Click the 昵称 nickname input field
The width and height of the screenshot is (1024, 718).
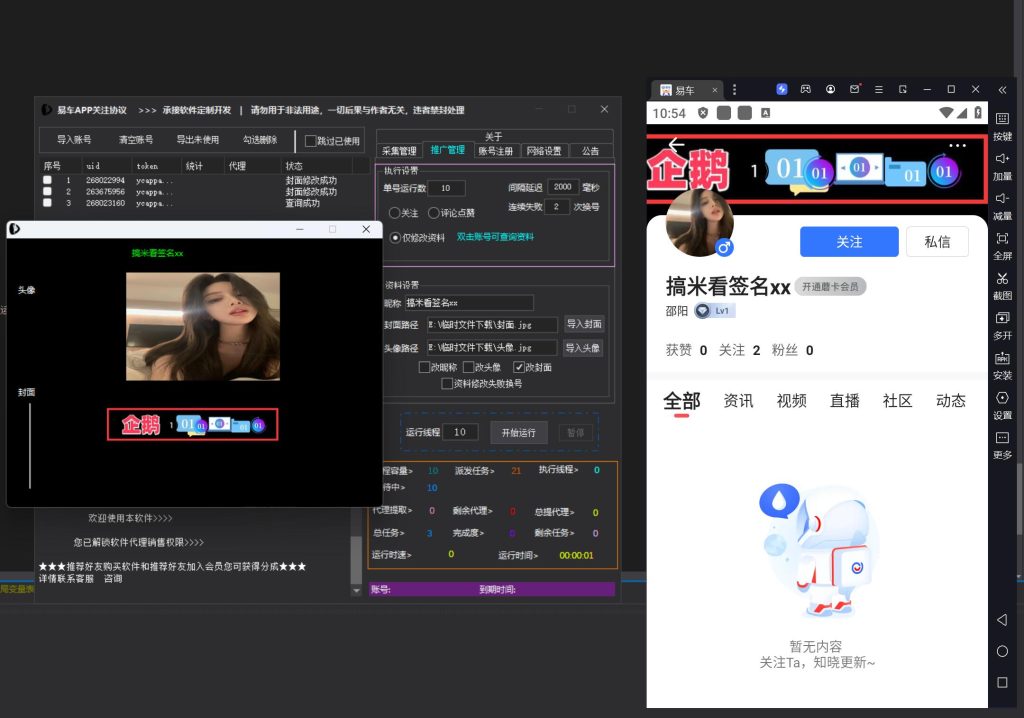coord(468,302)
